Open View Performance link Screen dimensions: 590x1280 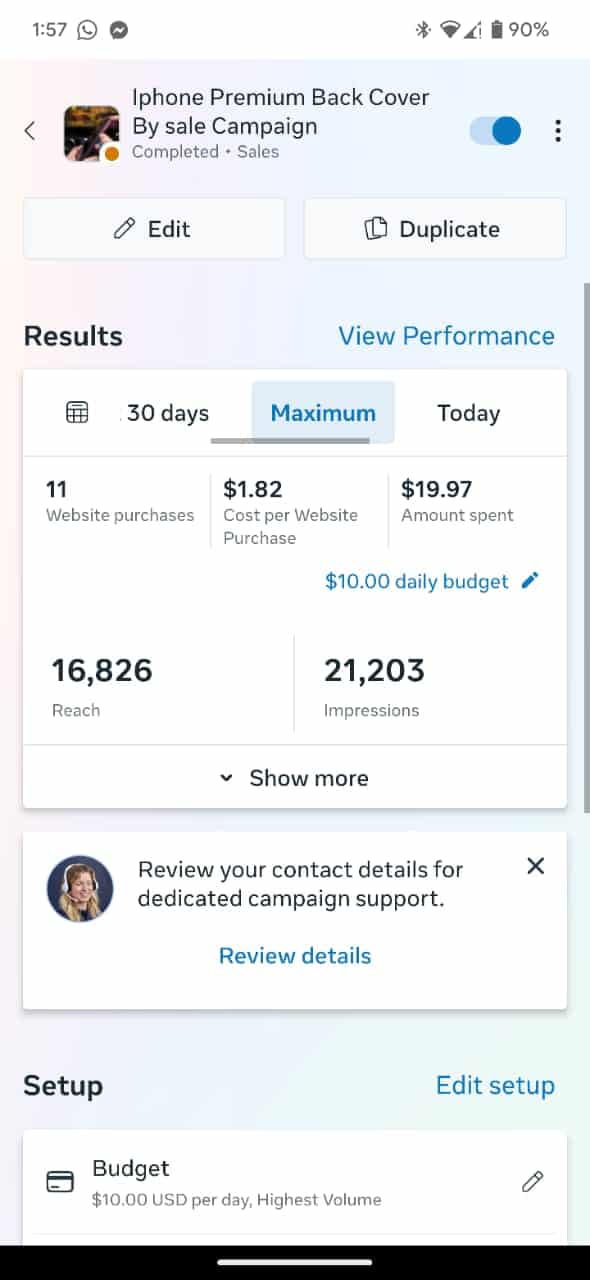(x=446, y=336)
